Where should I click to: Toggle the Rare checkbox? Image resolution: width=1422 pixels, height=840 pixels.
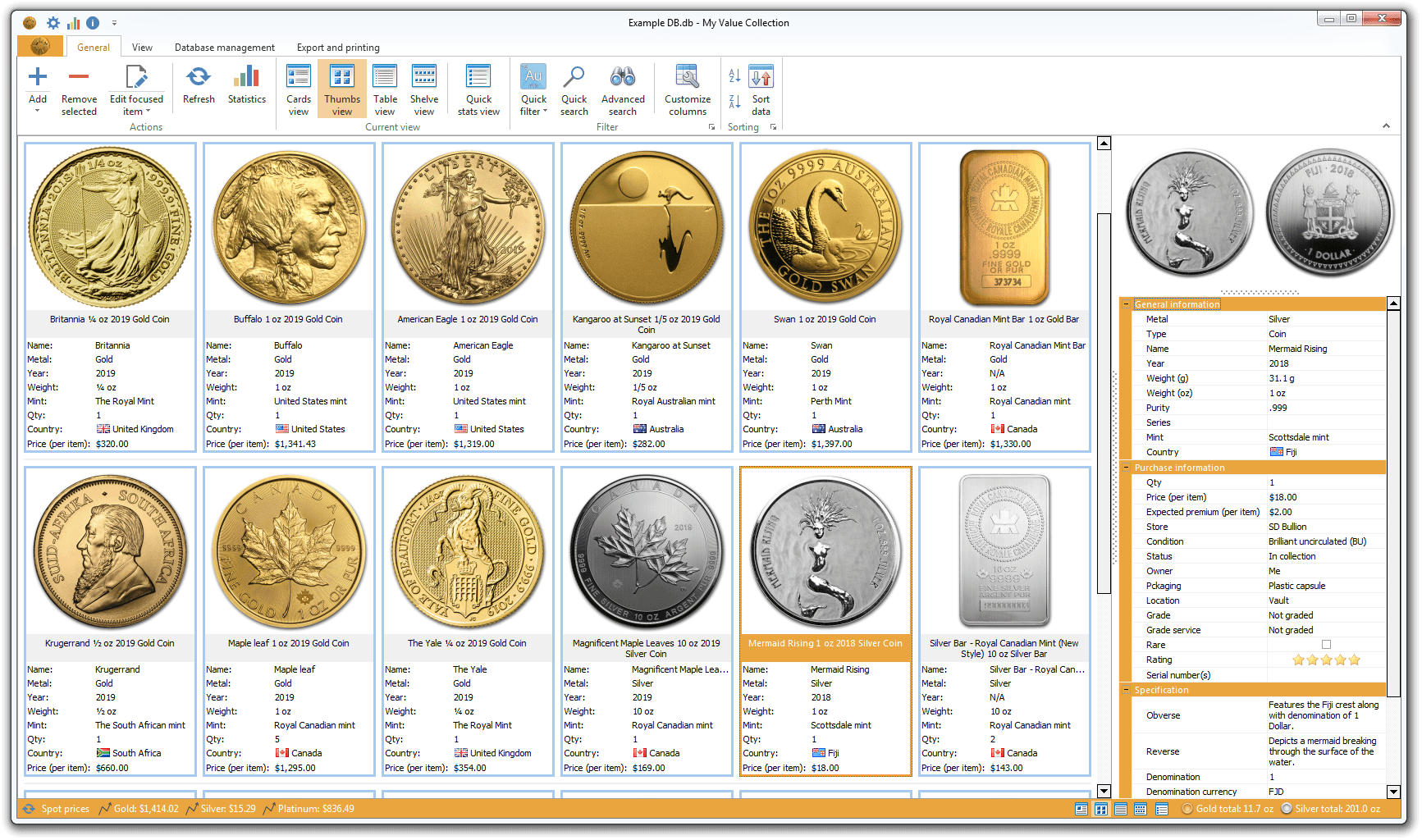pos(1326,645)
